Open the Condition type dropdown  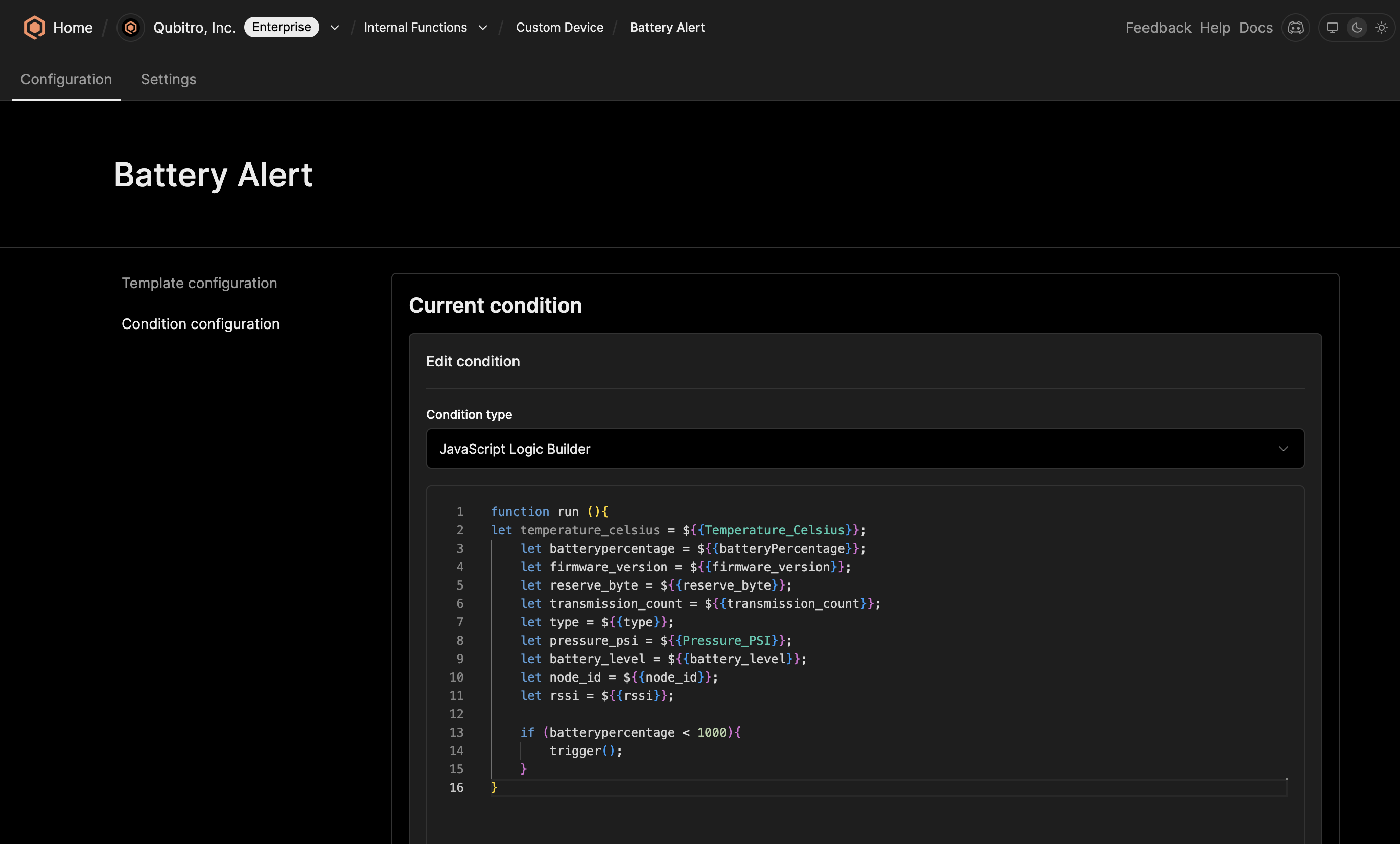coord(865,449)
